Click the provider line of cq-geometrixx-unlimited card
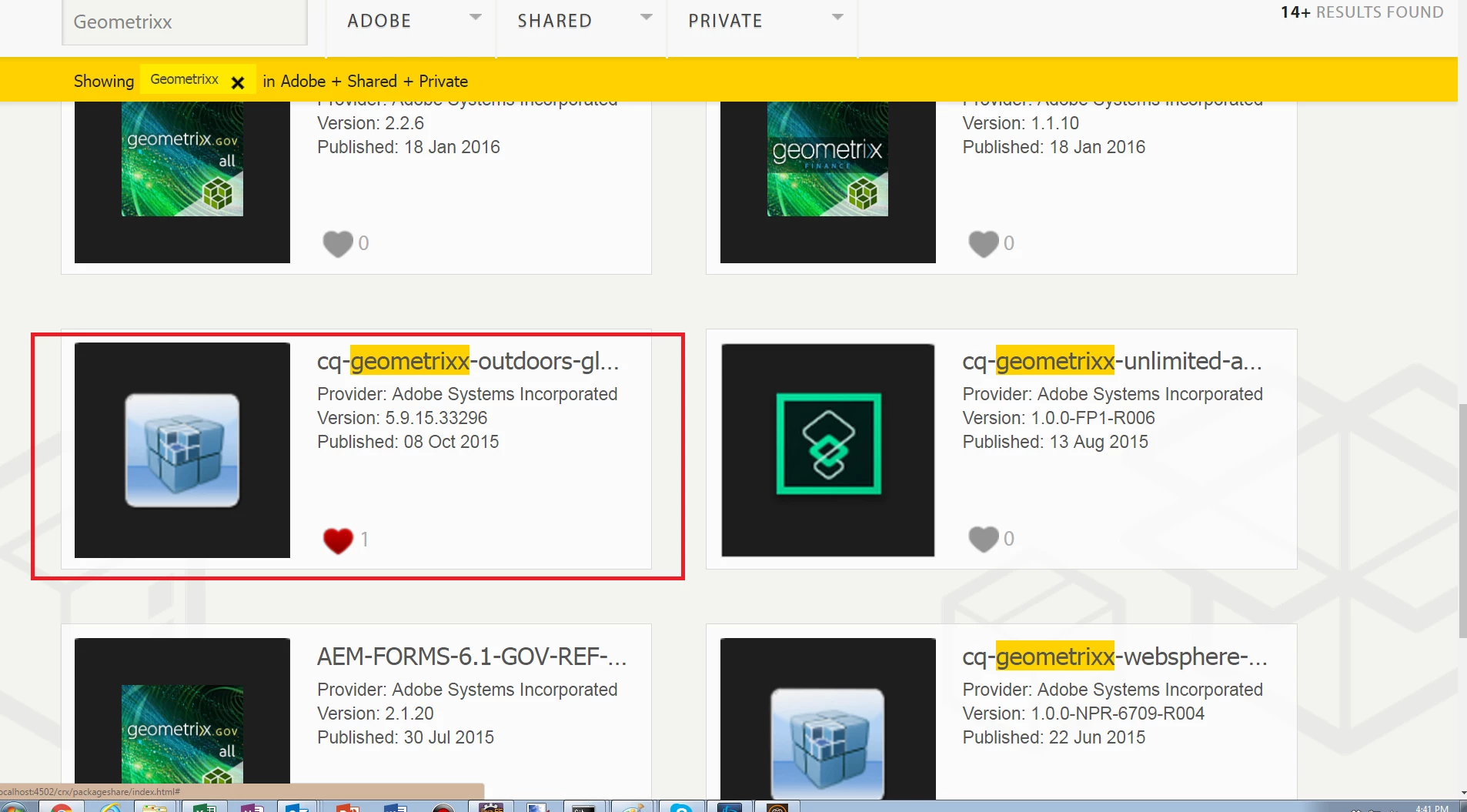The width and height of the screenshot is (1467, 812). coord(1112,394)
